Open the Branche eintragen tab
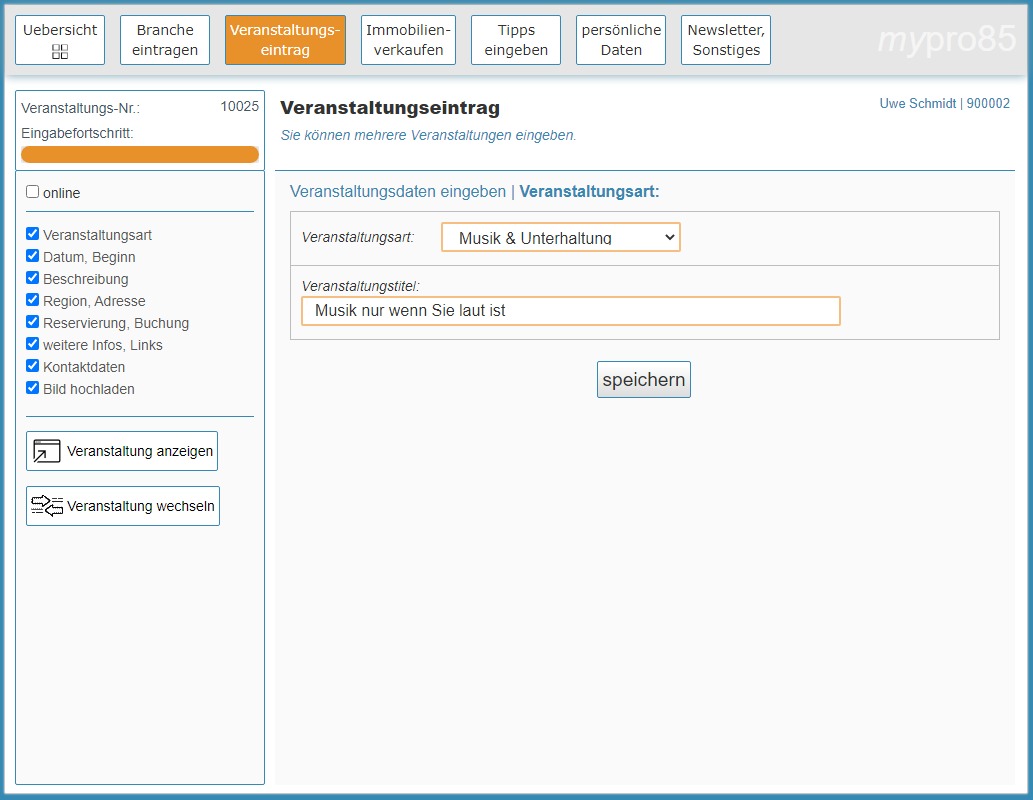 tap(165, 40)
